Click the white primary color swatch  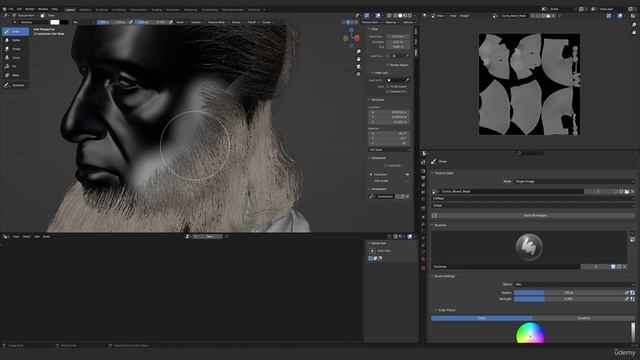(x=55, y=22)
